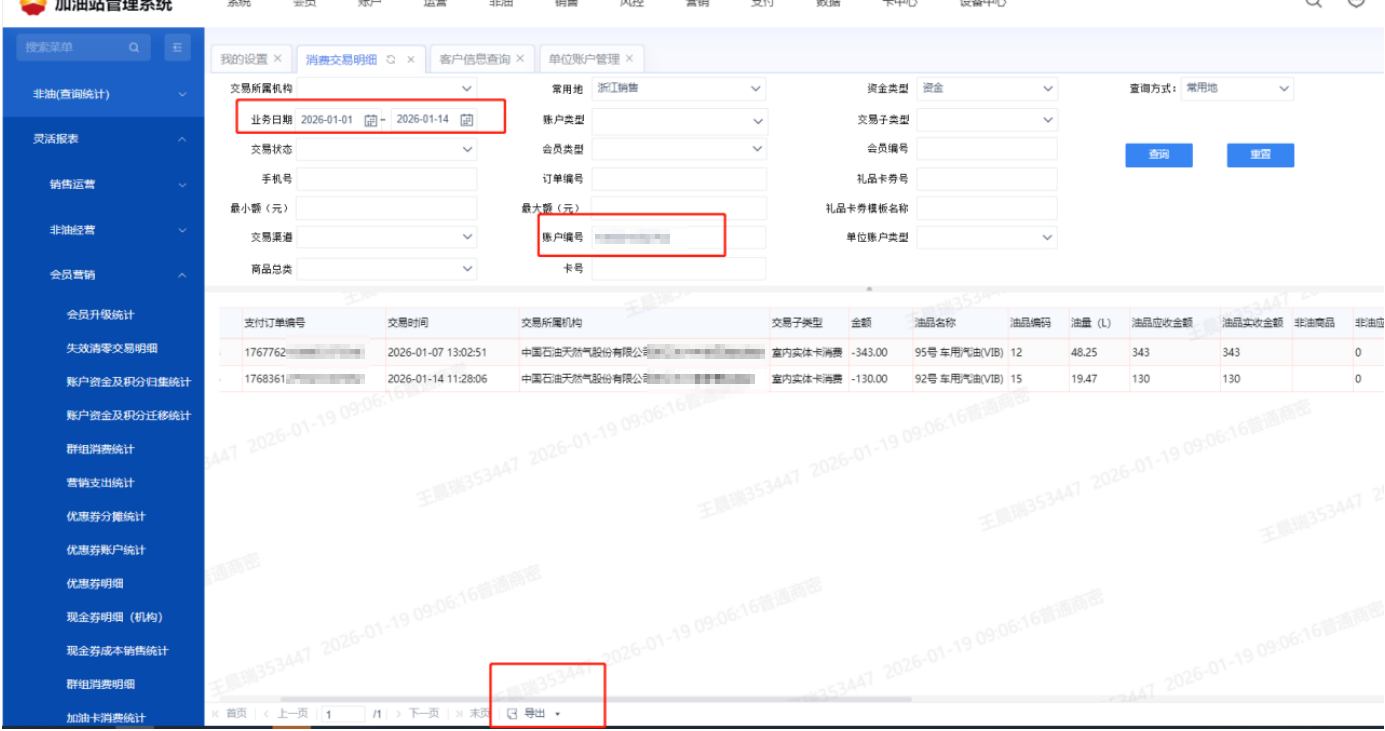
Task: Click the 重置 button
Action: click(x=1260, y=155)
